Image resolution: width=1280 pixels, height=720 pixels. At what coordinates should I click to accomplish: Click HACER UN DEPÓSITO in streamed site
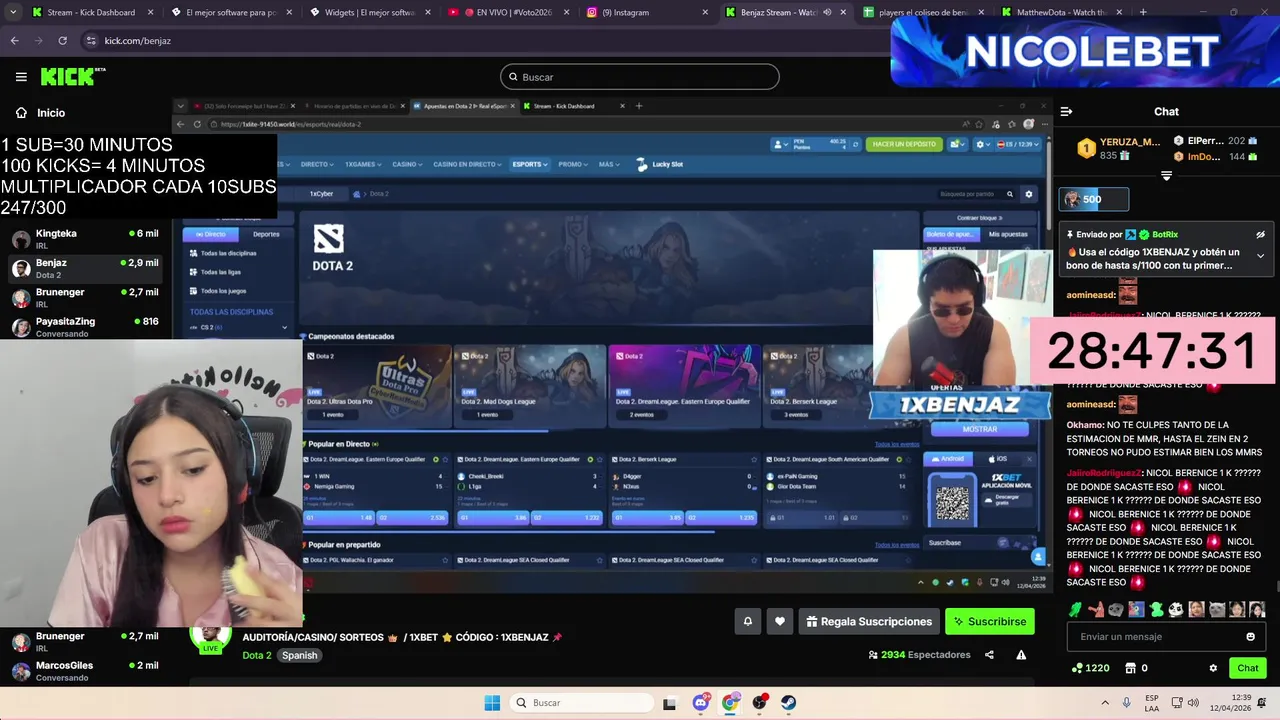904,144
